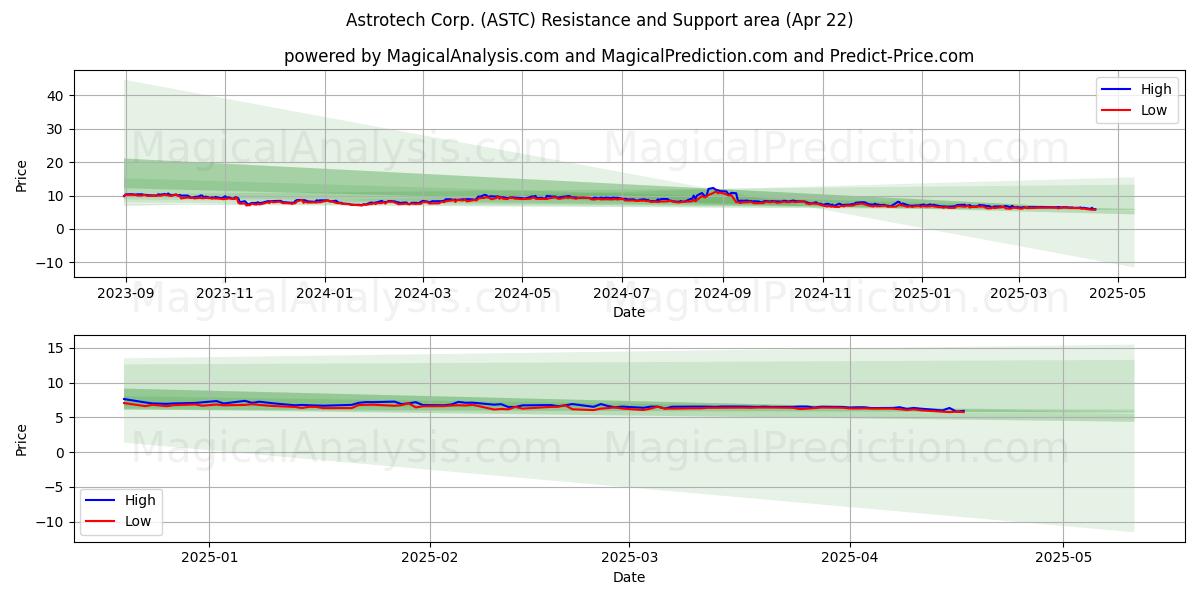Click the 'Date' axis label under top chart
This screenshot has height=600, width=1200.
tap(629, 313)
